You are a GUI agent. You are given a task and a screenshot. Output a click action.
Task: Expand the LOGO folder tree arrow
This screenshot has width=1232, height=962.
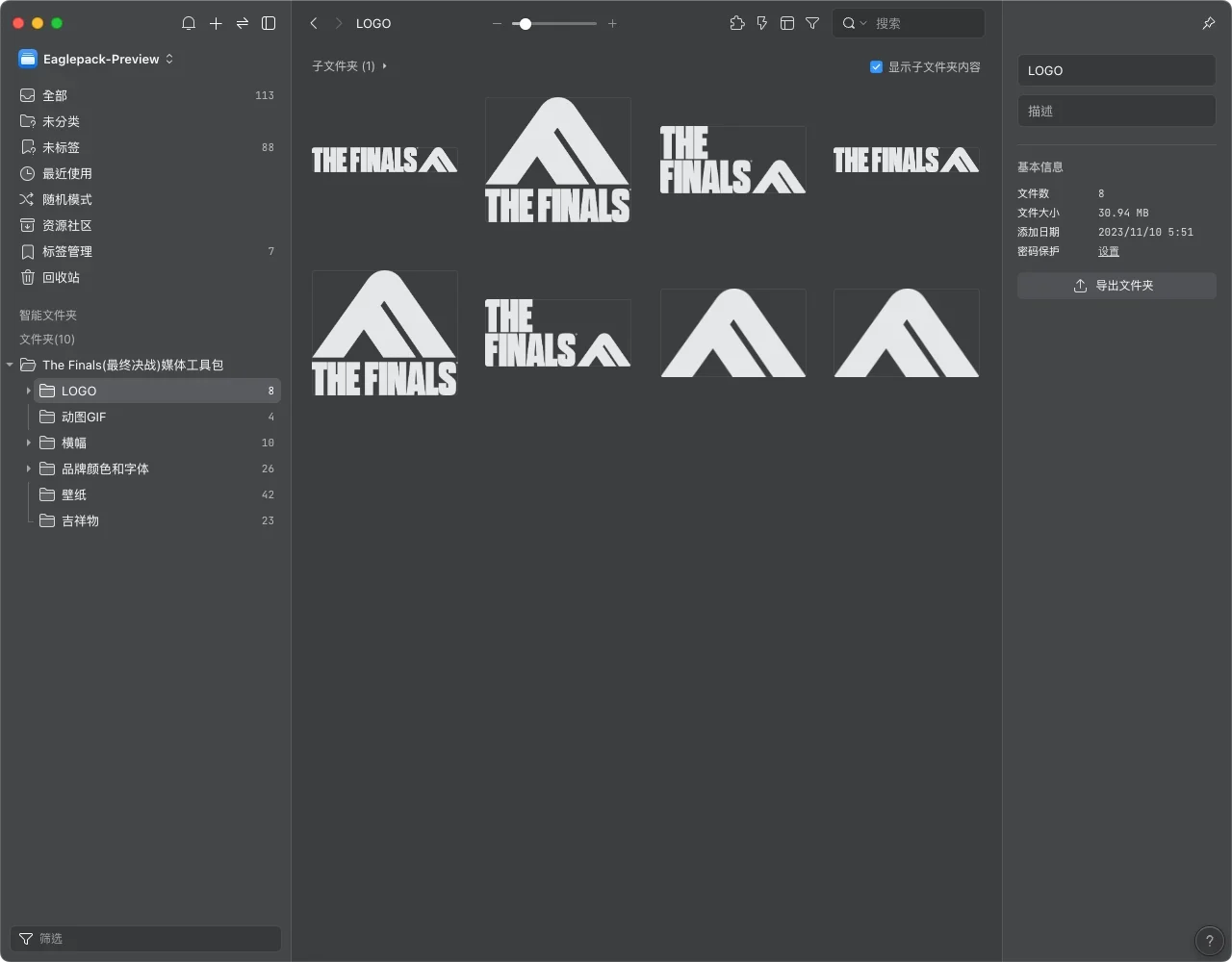(28, 391)
